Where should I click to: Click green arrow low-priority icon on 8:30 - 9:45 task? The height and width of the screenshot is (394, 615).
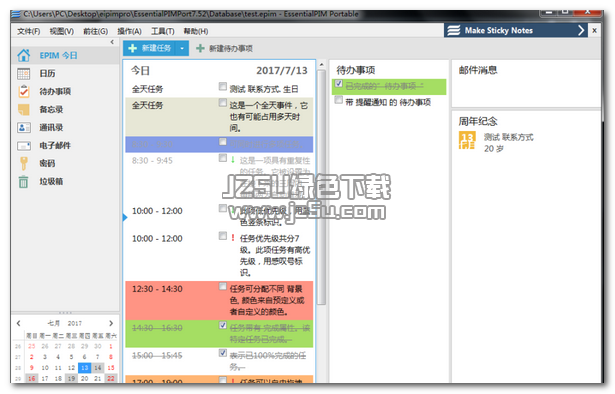[x=233, y=160]
